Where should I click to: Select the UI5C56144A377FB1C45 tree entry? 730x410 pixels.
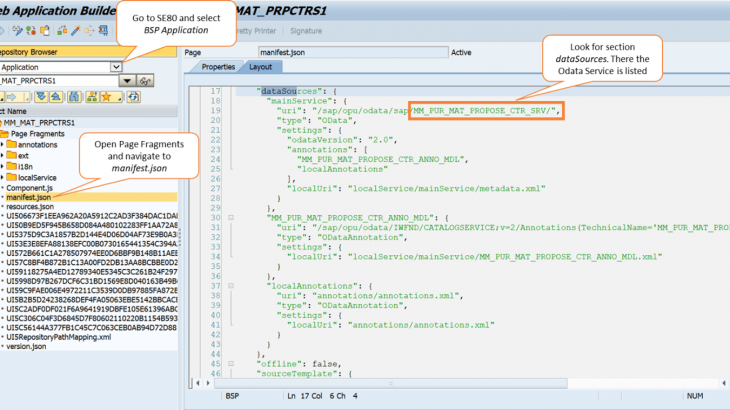(92, 328)
